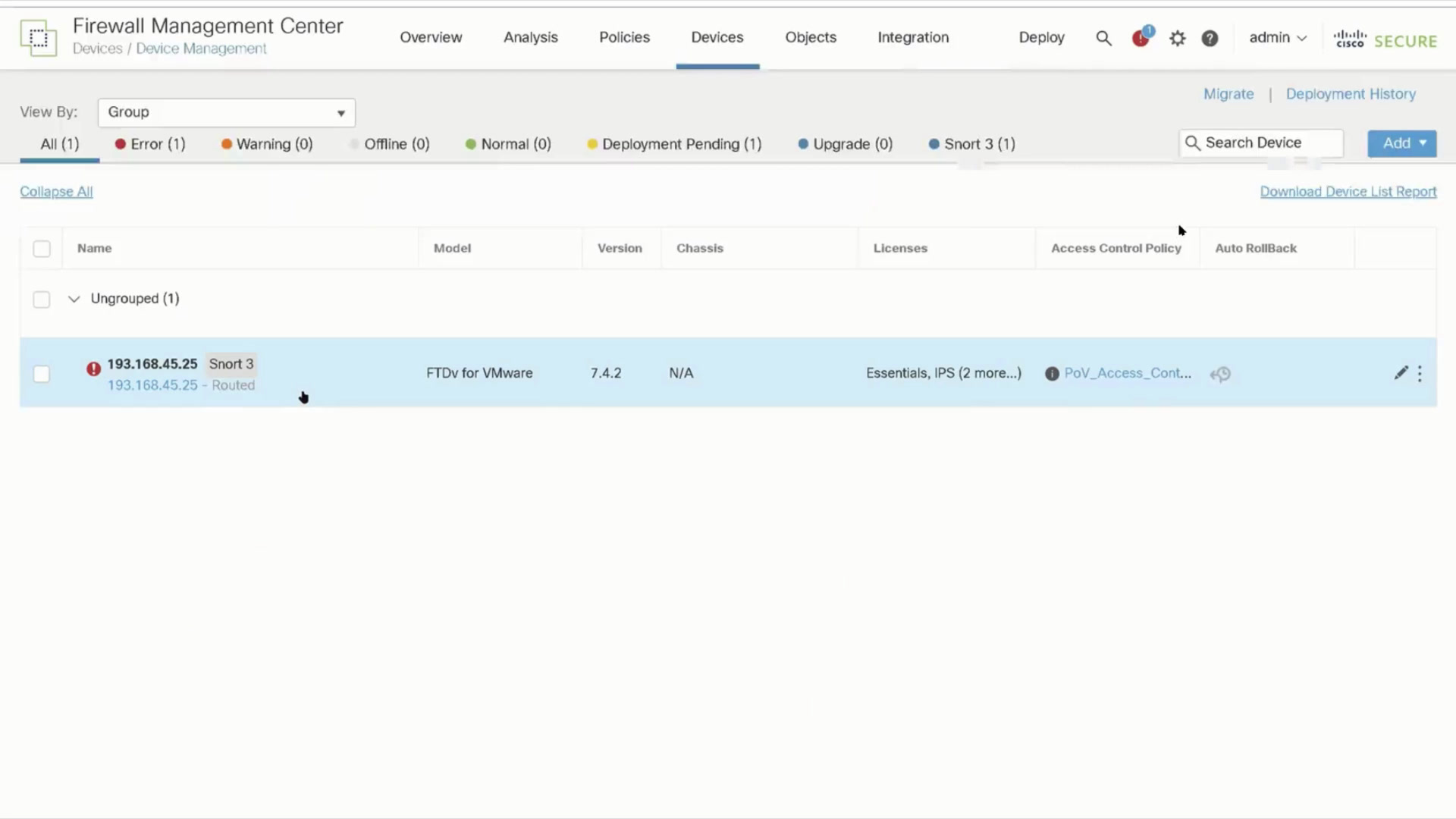Edit device 193.168.45.25 with pencil icon
Image resolution: width=1456 pixels, height=819 pixels.
click(x=1401, y=372)
